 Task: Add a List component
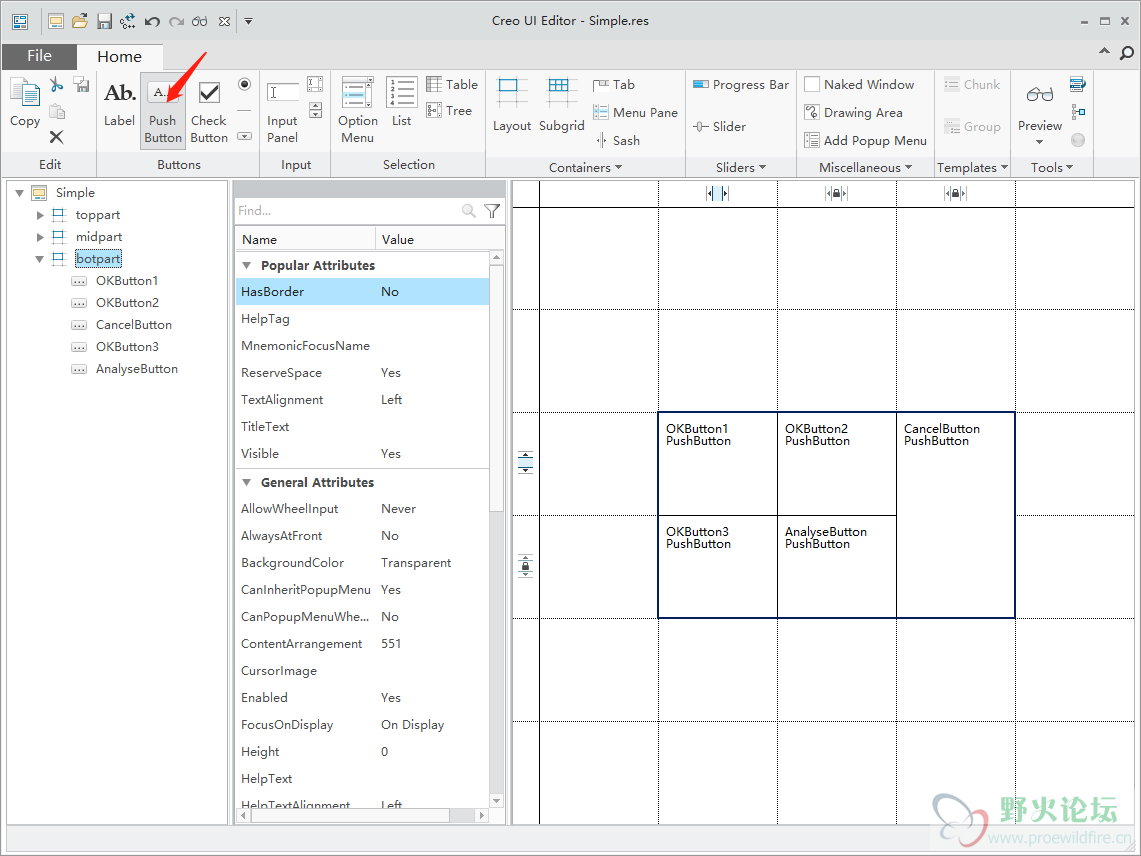coord(402,103)
